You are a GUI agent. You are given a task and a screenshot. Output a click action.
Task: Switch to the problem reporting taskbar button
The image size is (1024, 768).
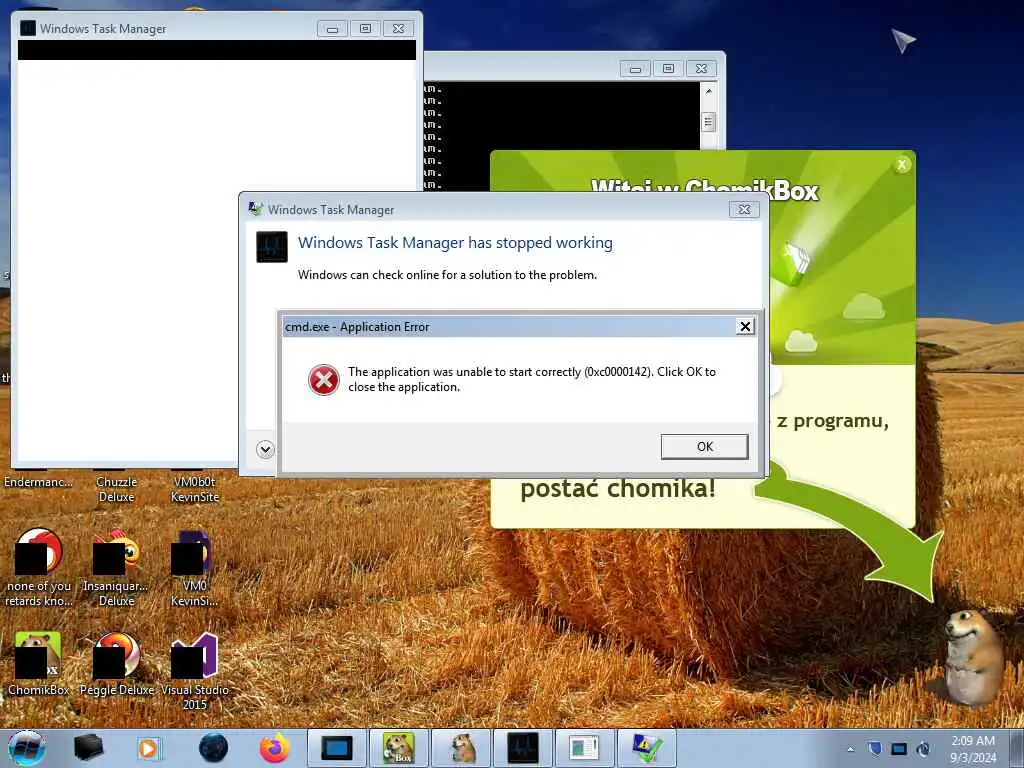point(647,748)
